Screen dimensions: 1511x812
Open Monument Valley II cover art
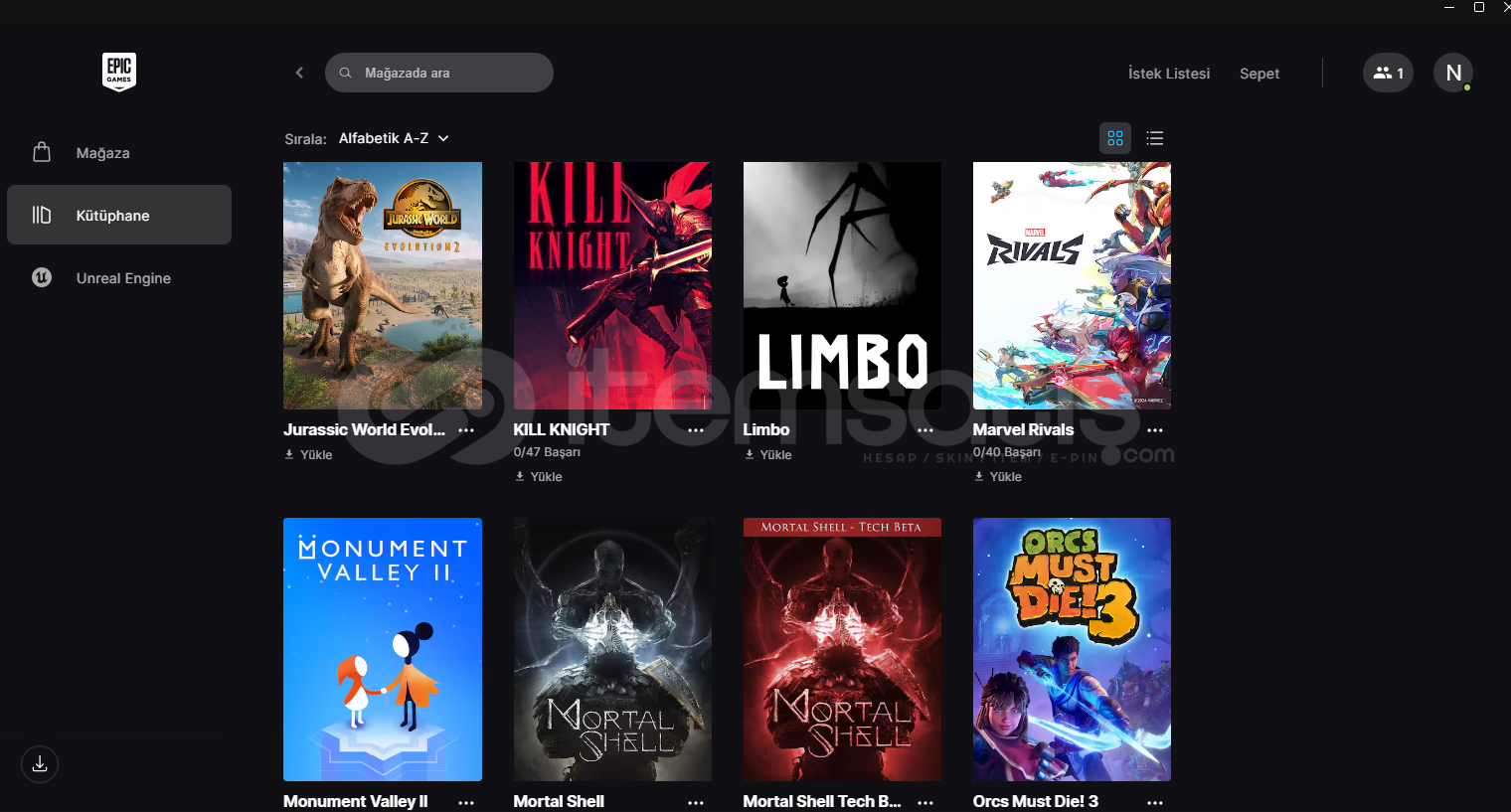[x=383, y=649]
